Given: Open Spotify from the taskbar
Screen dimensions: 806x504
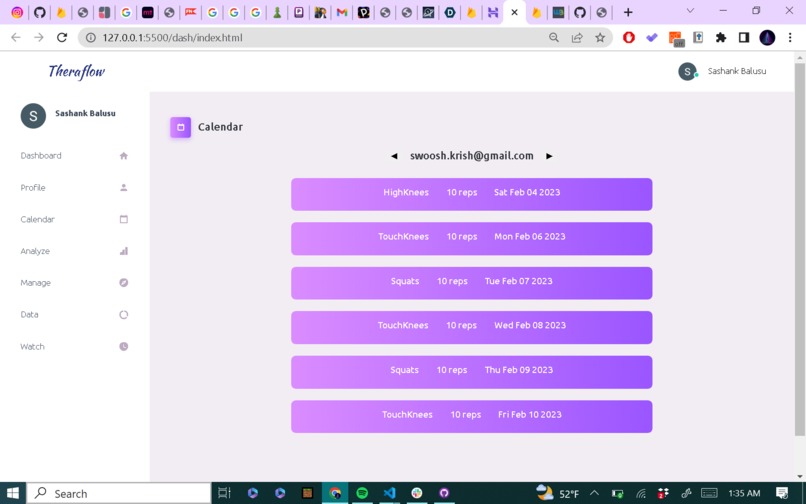Looking at the screenshot, I should click(362, 493).
